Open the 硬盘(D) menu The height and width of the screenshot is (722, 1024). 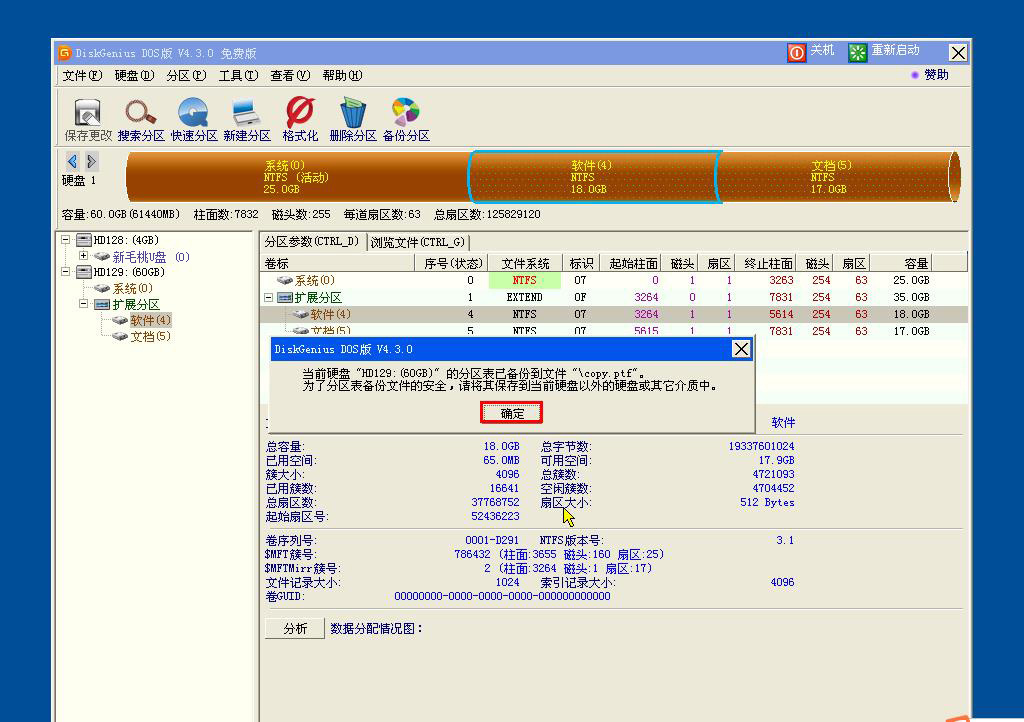point(134,76)
